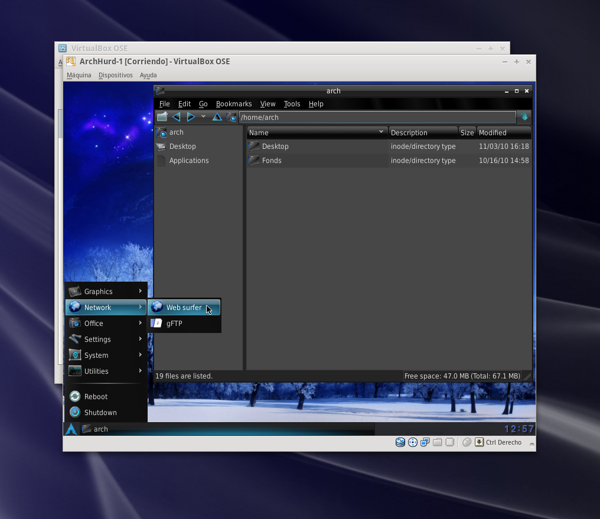The width and height of the screenshot is (600, 519).
Task: Click Shutdown in the start menu
Action: pyautogui.click(x=106, y=412)
